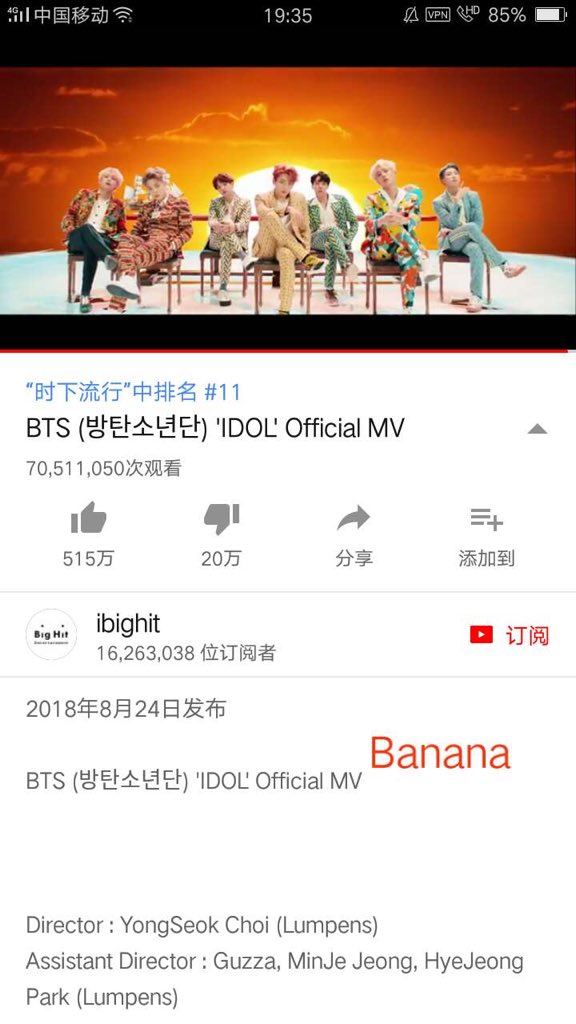Tap the 分享 share label

[354, 558]
